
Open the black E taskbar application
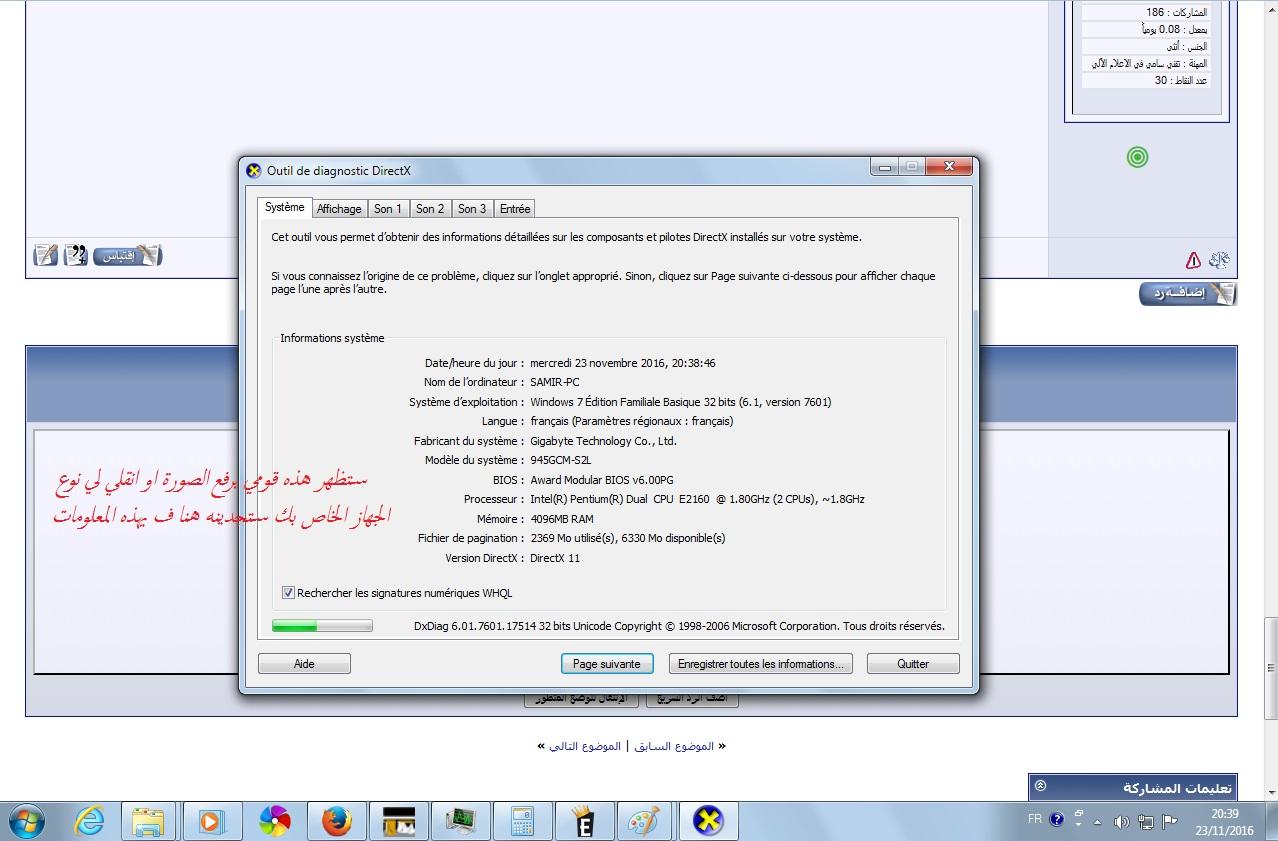[584, 821]
